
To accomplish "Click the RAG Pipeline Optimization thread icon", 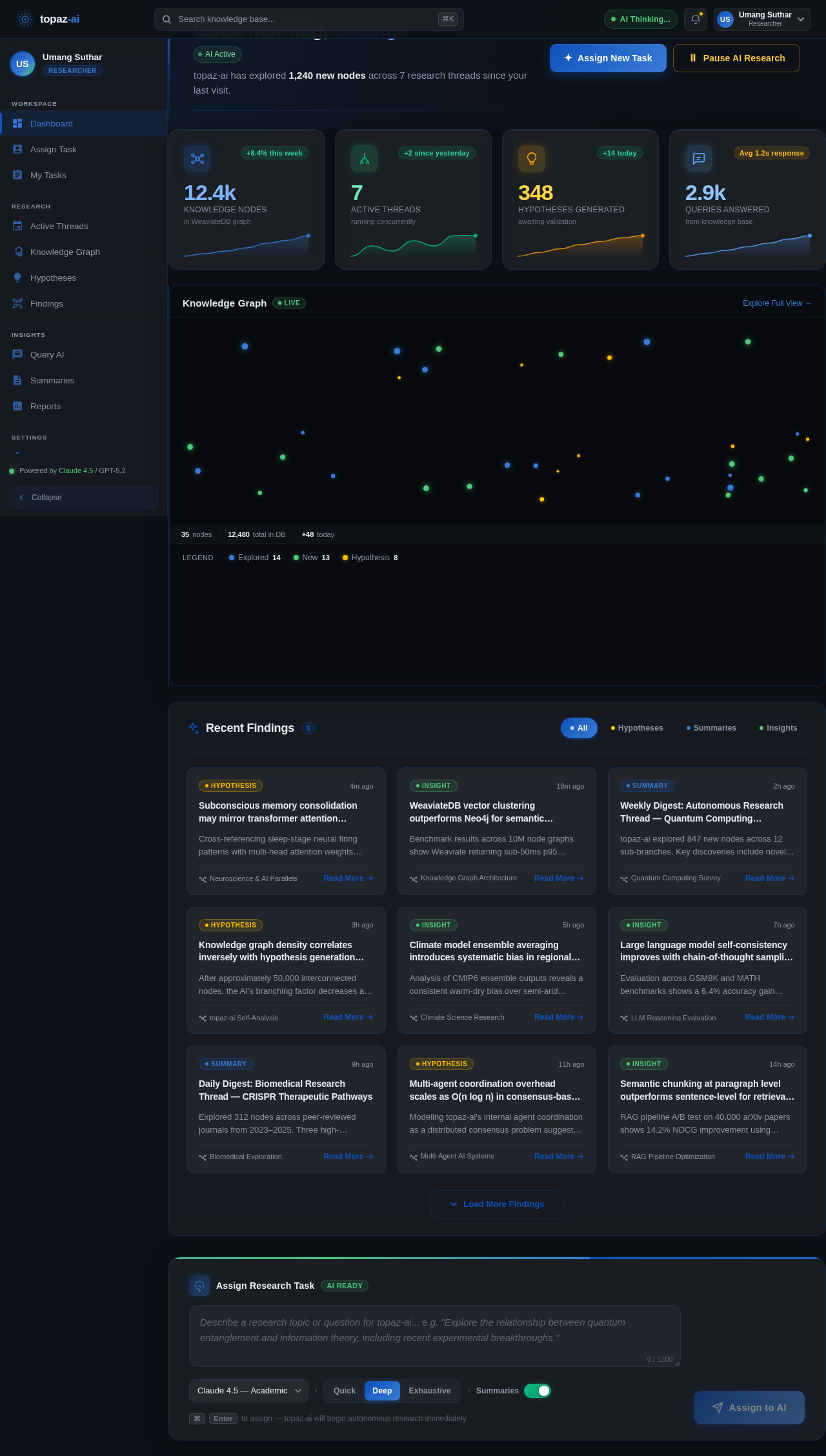I will tap(624, 1157).
